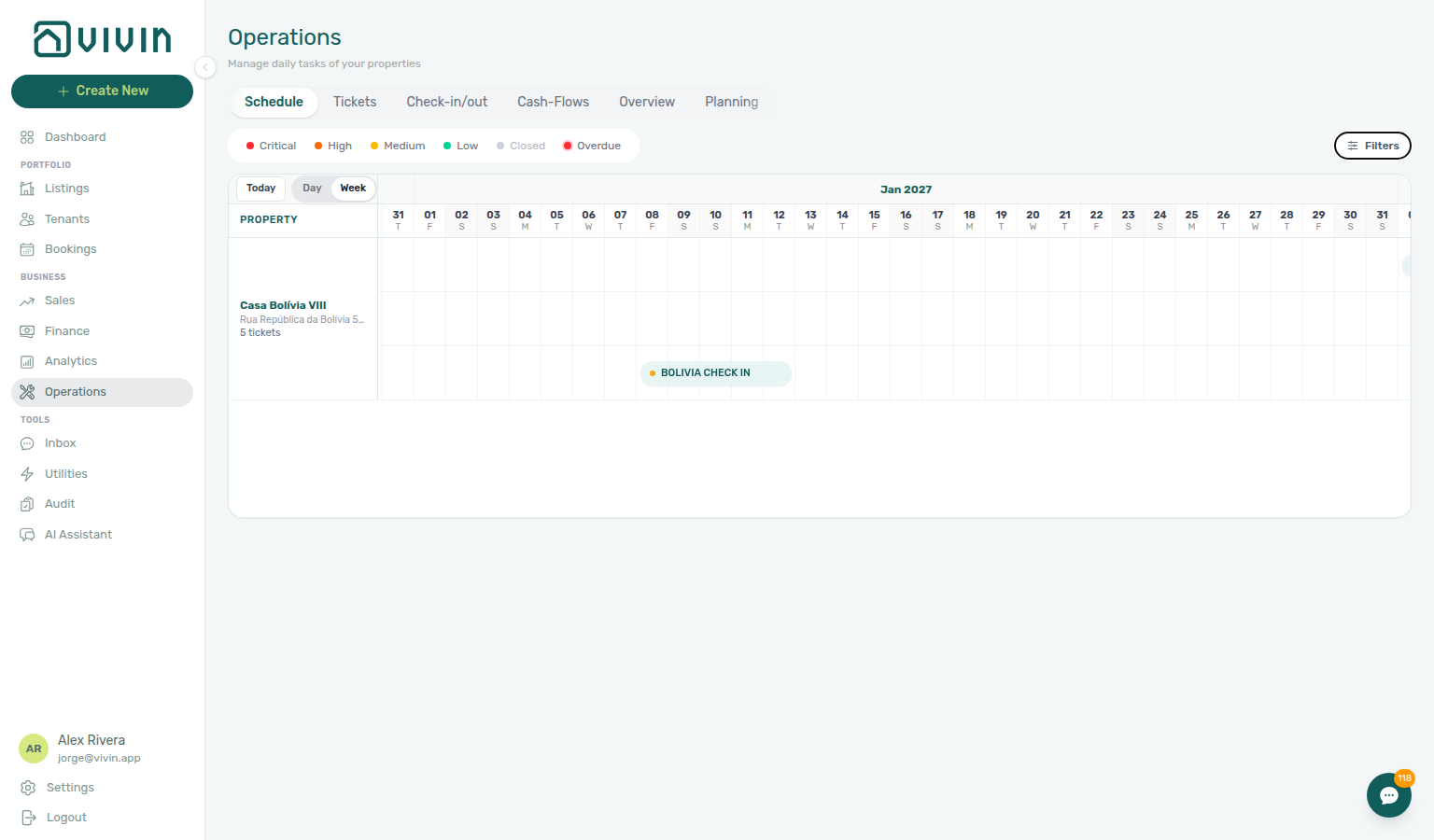Image resolution: width=1434 pixels, height=840 pixels.
Task: Log out using the Logout label
Action: pyautogui.click(x=66, y=818)
